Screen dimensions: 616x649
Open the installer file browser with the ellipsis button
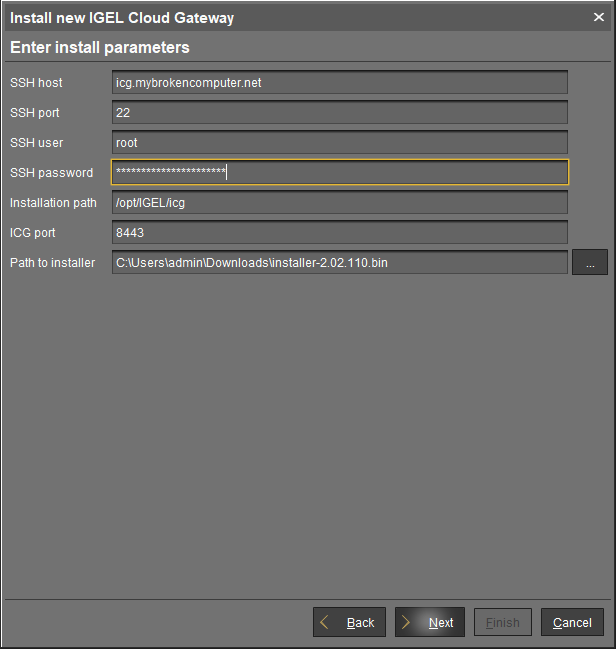tap(590, 263)
